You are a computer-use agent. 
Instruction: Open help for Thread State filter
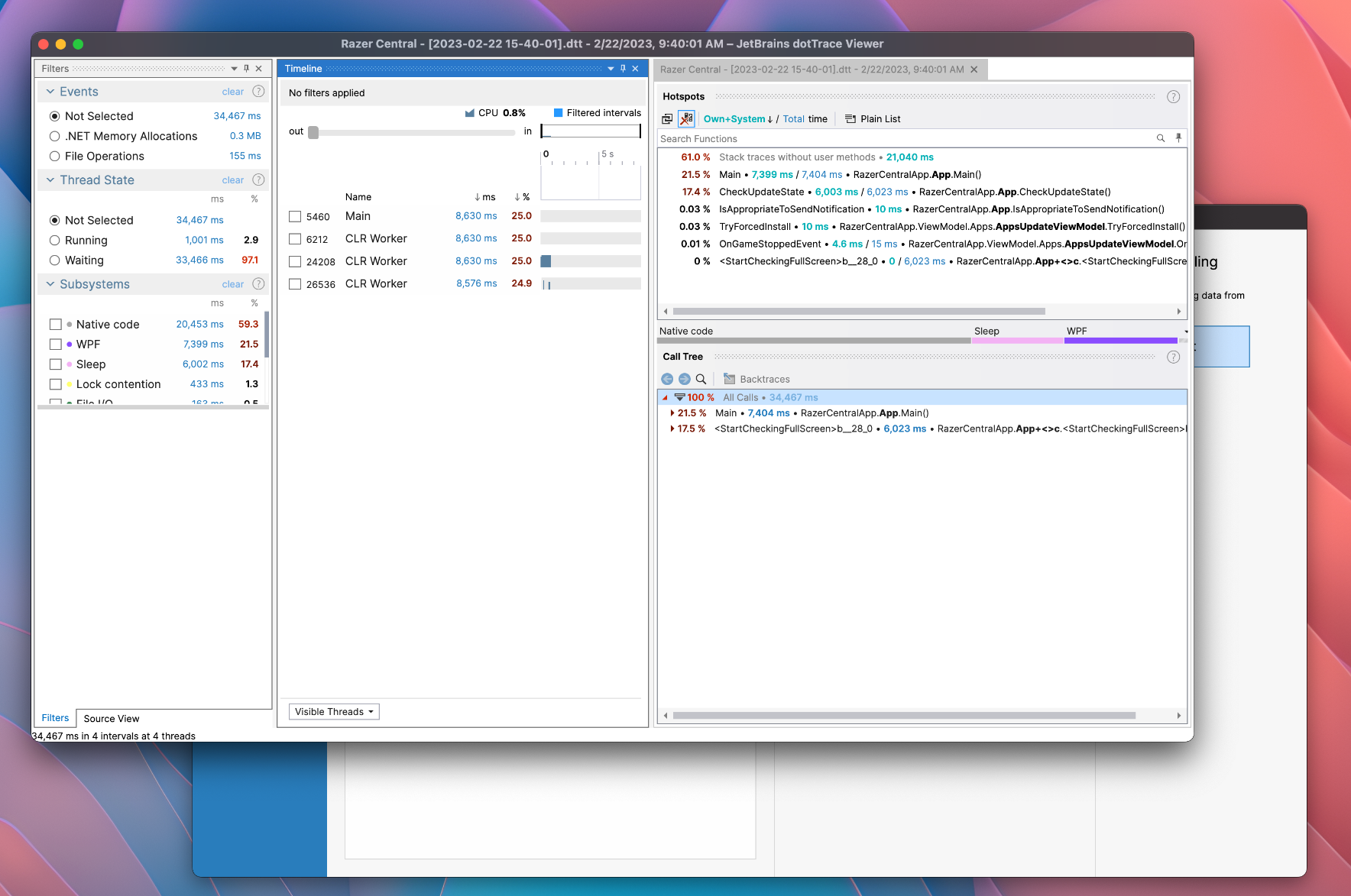pos(258,180)
